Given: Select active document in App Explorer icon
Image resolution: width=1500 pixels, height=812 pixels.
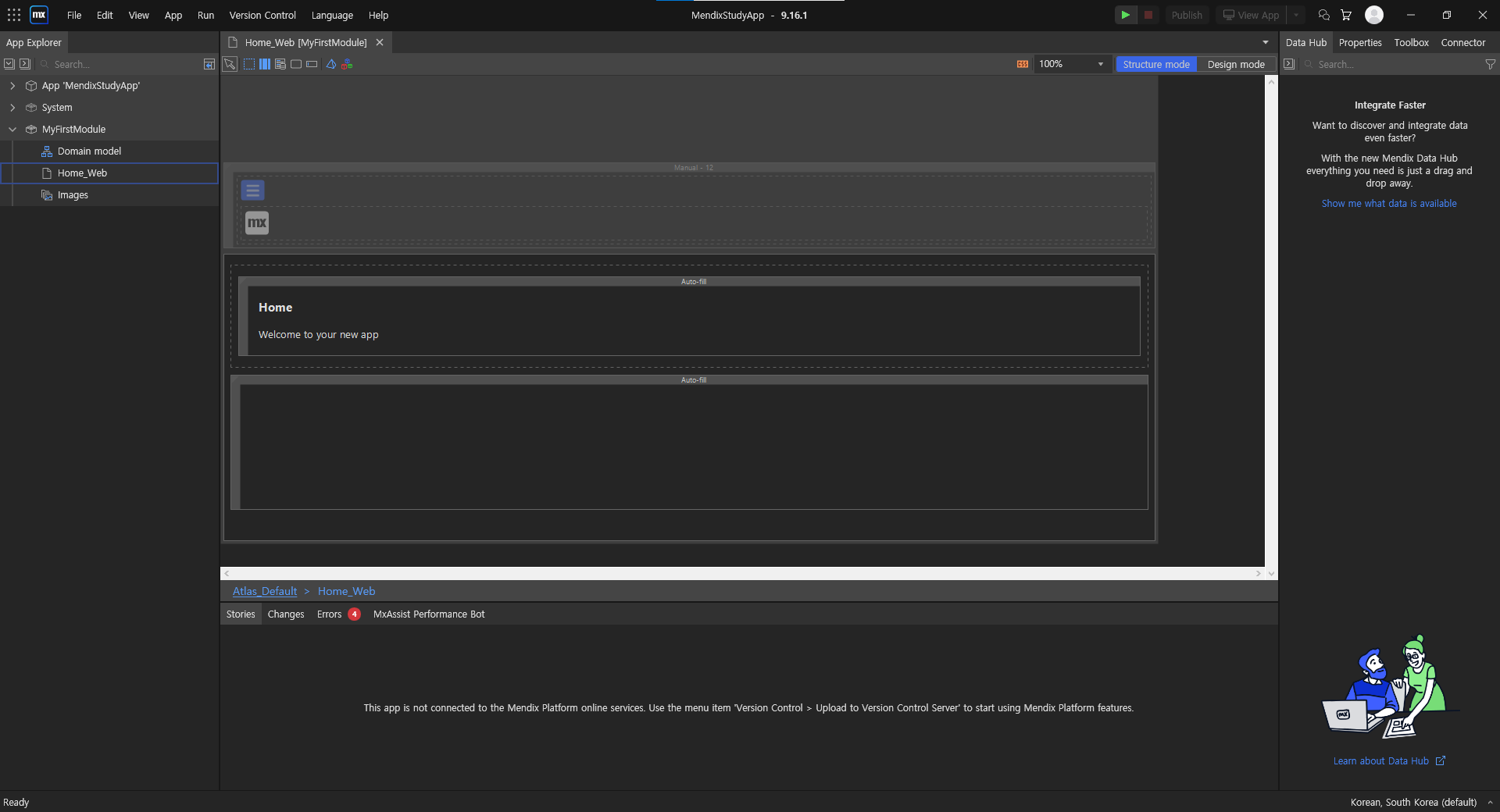Looking at the screenshot, I should pos(209,64).
